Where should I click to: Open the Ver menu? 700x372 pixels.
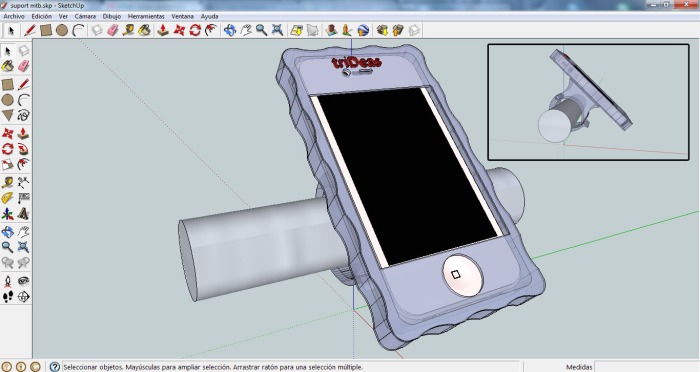click(63, 16)
